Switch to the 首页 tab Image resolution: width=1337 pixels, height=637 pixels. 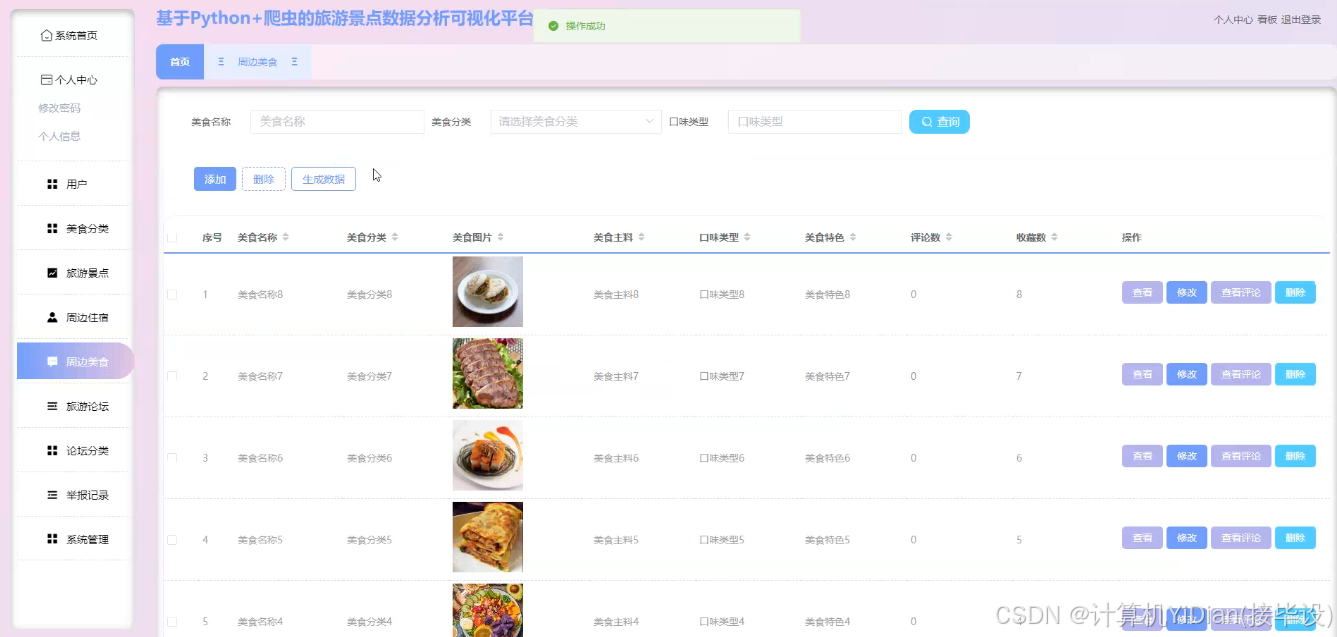point(180,62)
